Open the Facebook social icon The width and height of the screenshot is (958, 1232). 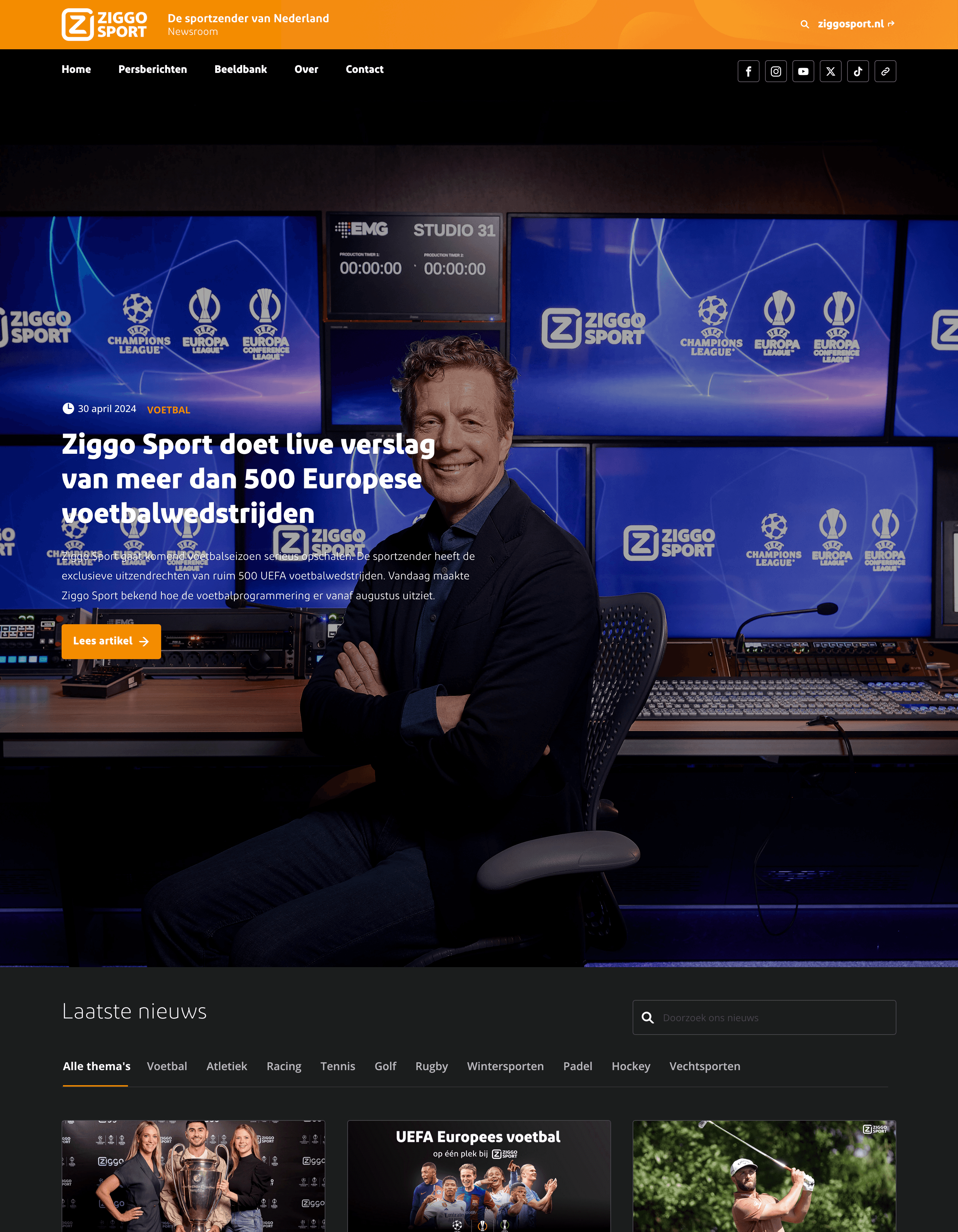(x=748, y=72)
